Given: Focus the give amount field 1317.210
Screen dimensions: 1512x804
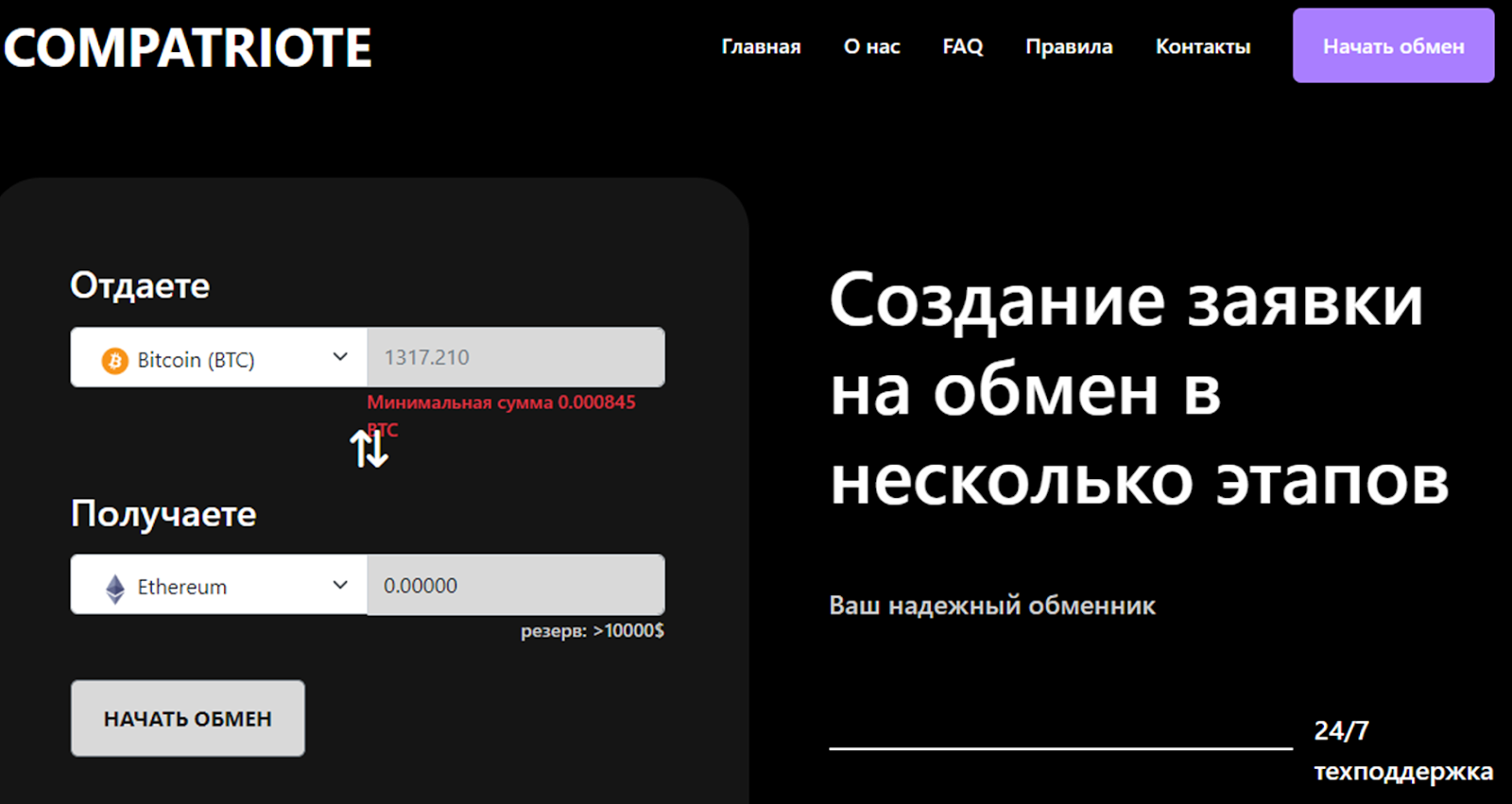Looking at the screenshot, I should coord(516,357).
